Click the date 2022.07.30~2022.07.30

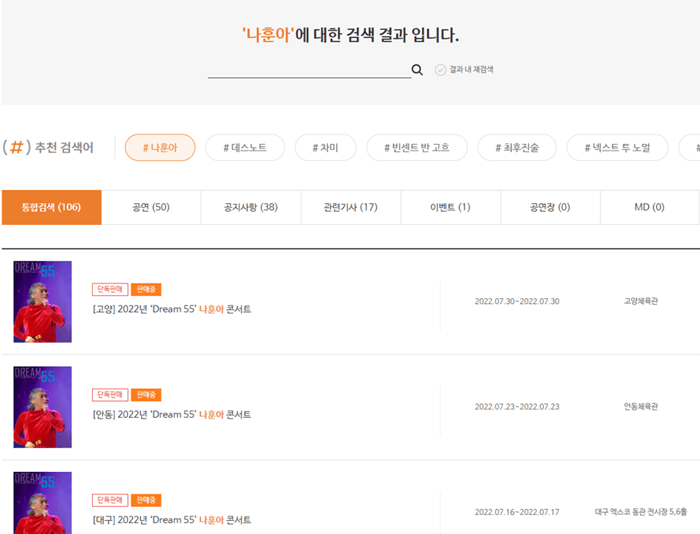517,301
